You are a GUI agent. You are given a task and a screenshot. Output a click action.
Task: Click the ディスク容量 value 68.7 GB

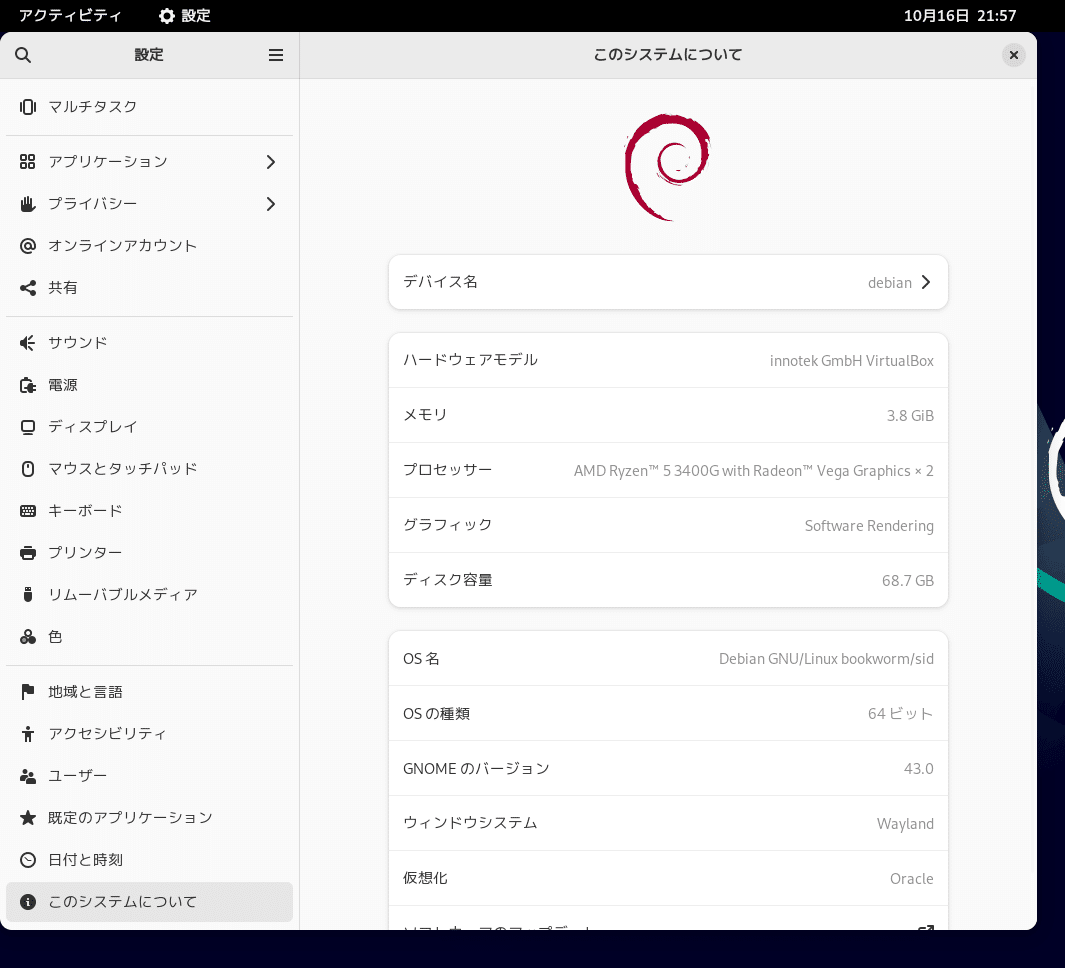(x=907, y=581)
